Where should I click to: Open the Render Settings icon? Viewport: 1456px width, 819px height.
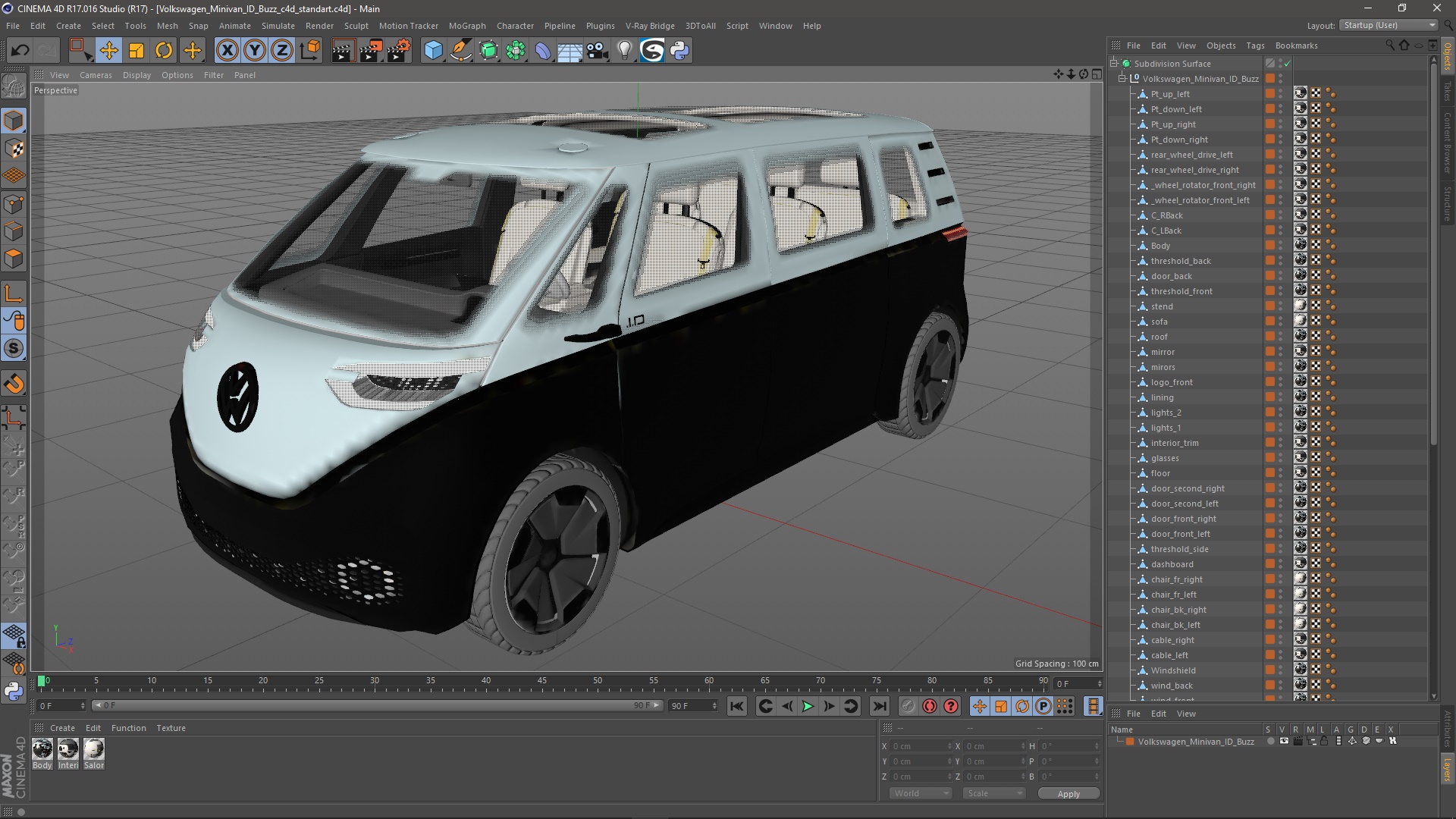click(x=399, y=51)
